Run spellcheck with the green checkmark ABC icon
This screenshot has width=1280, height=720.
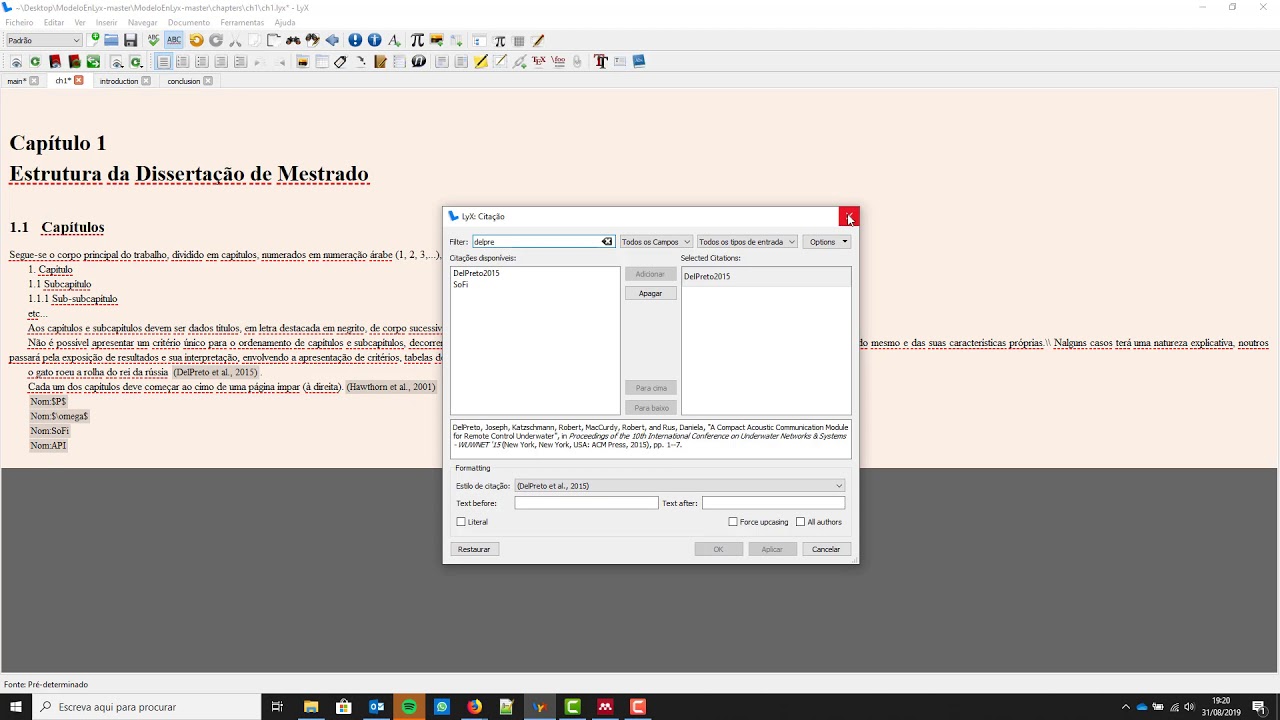pos(153,40)
